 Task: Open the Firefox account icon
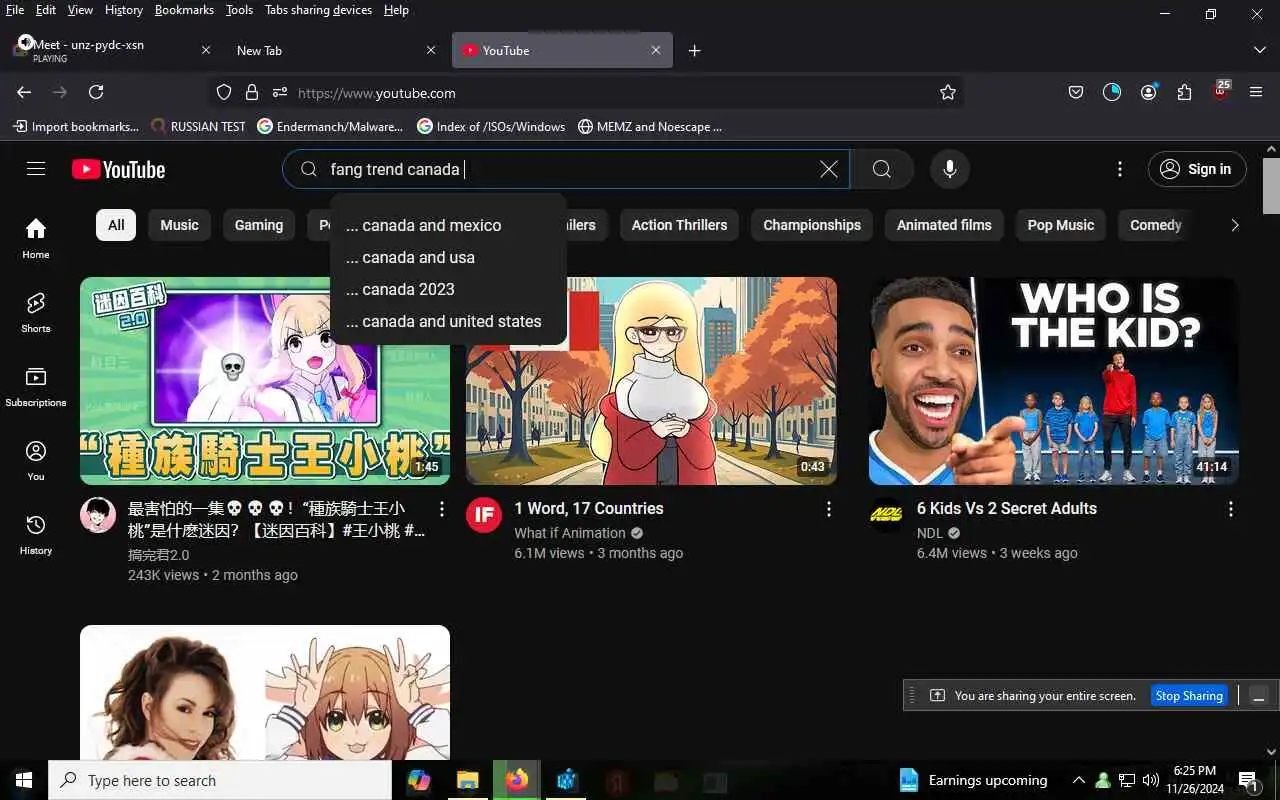click(1149, 92)
